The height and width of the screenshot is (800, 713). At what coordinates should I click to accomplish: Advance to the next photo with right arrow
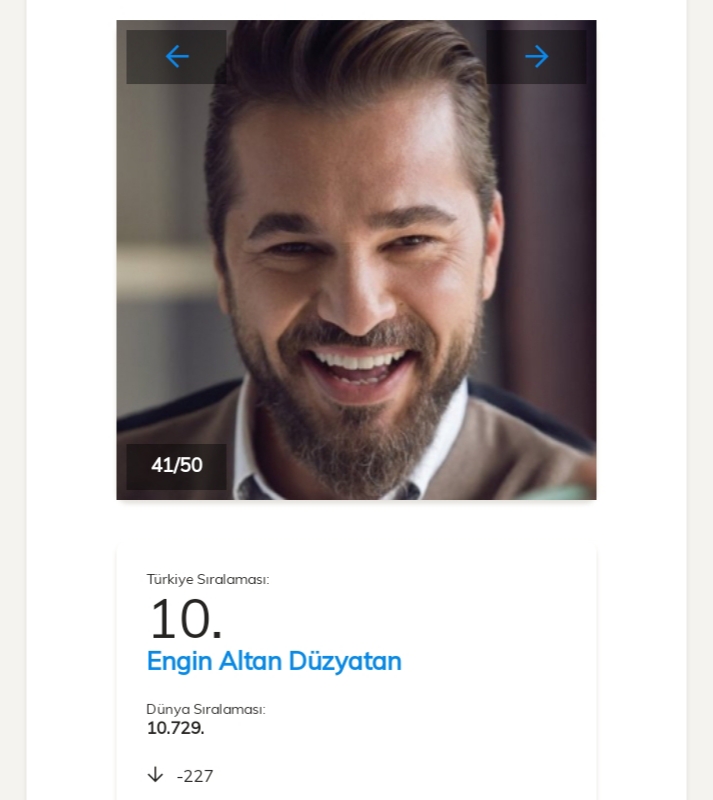(536, 57)
